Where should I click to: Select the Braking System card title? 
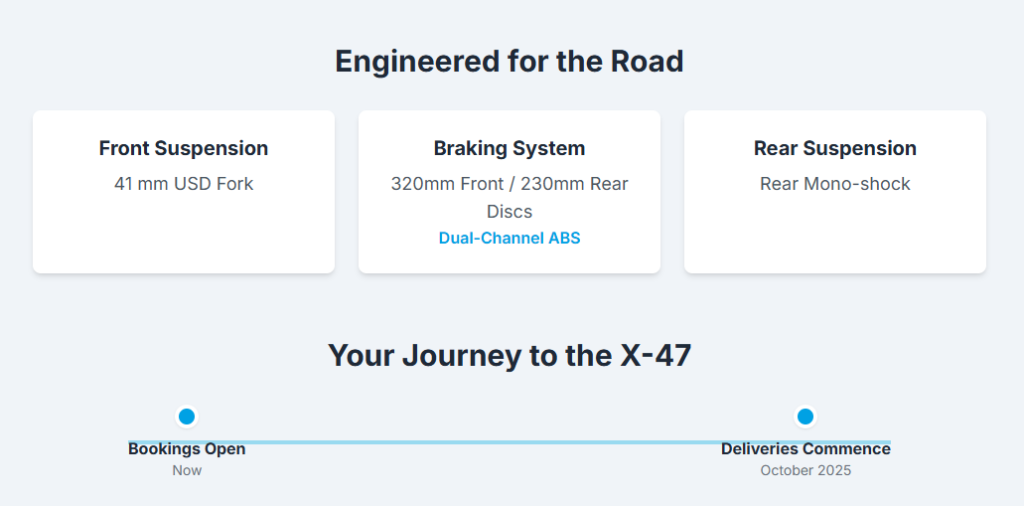click(509, 148)
